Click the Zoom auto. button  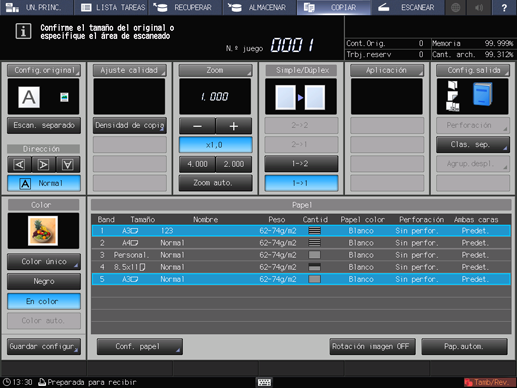pyautogui.click(x=215, y=183)
